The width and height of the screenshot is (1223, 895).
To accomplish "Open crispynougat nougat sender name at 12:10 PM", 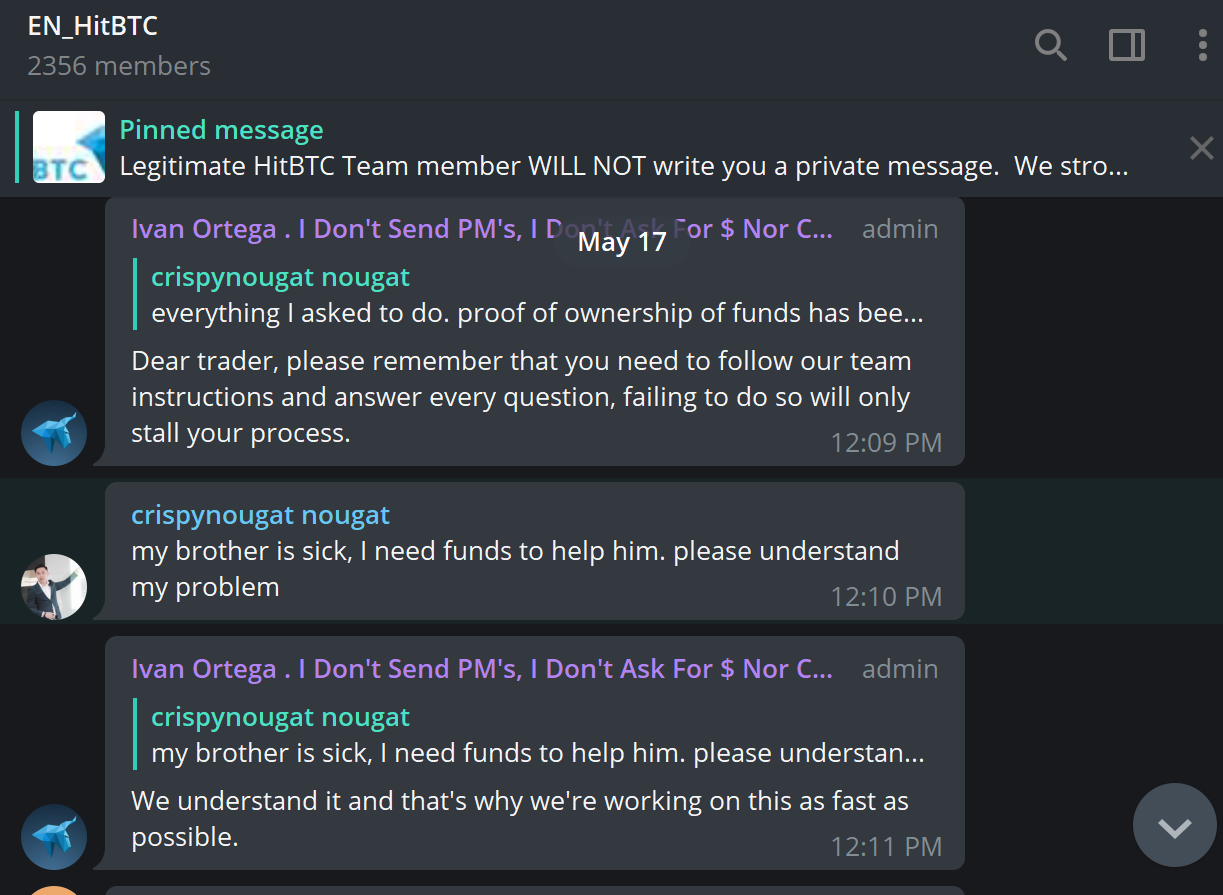I will coord(260,515).
